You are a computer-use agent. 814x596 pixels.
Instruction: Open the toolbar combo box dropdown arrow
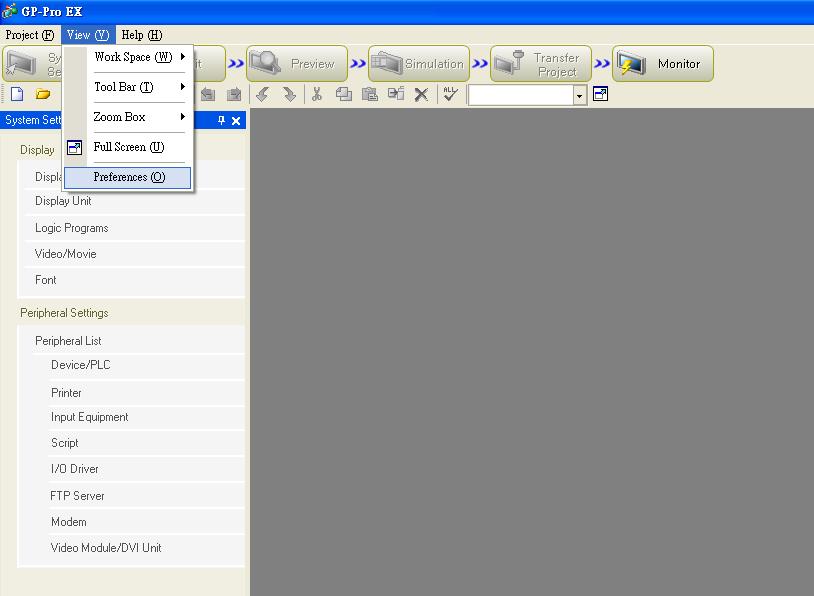tap(580, 95)
